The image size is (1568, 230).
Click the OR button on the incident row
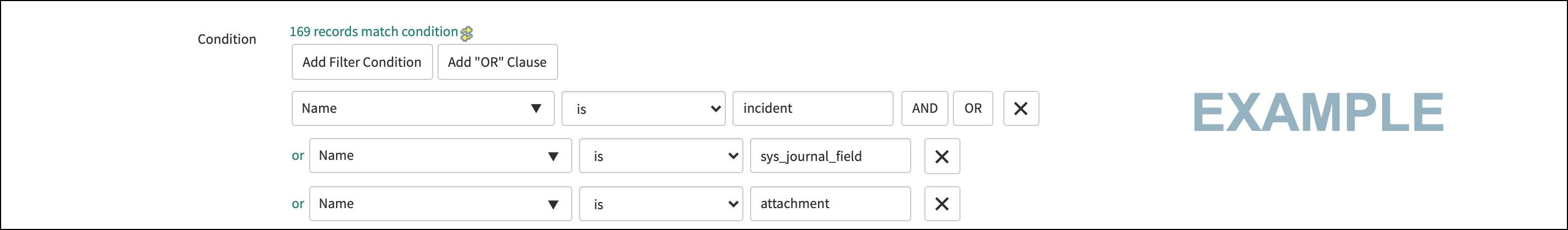pos(972,109)
